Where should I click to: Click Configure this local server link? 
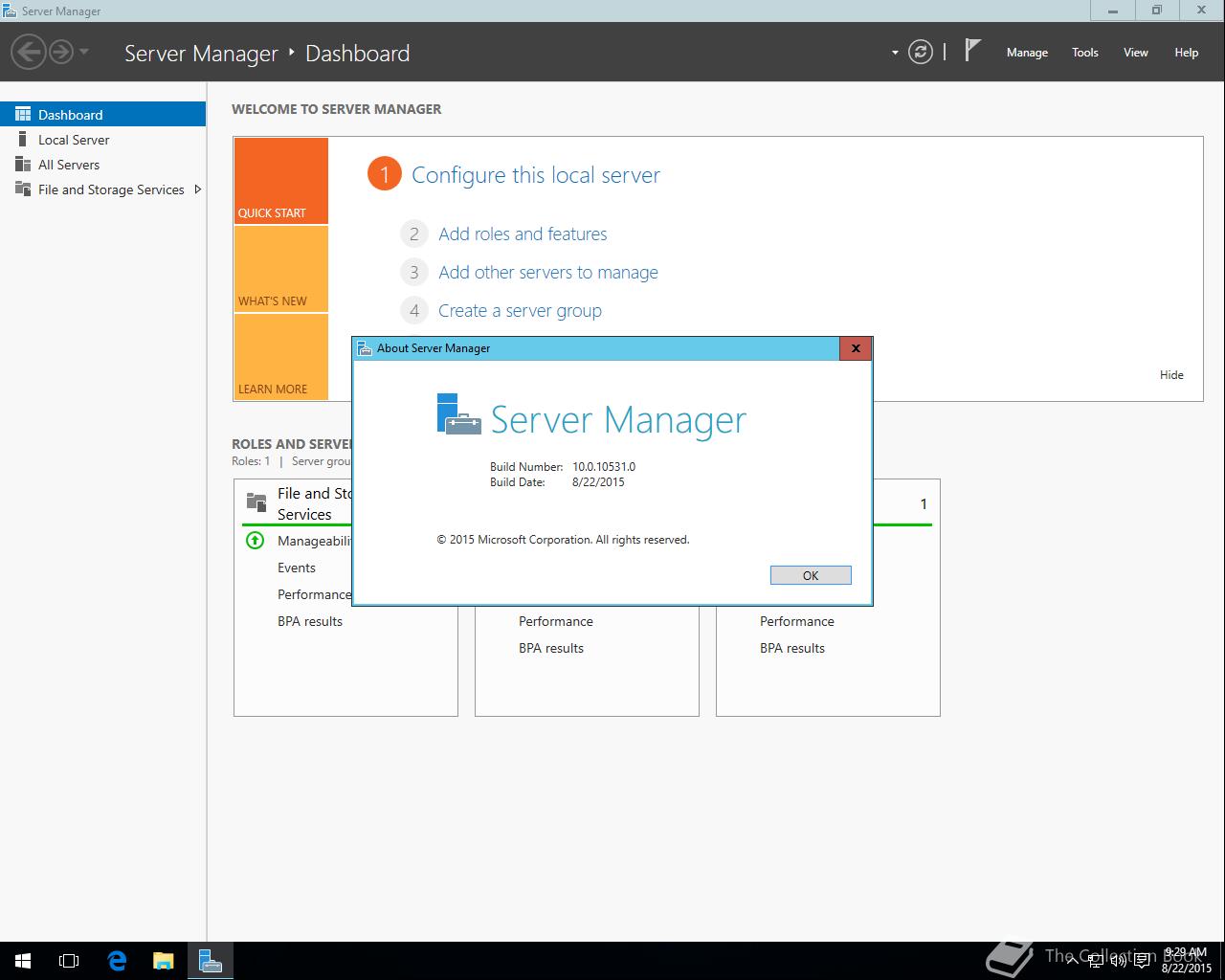pos(536,175)
